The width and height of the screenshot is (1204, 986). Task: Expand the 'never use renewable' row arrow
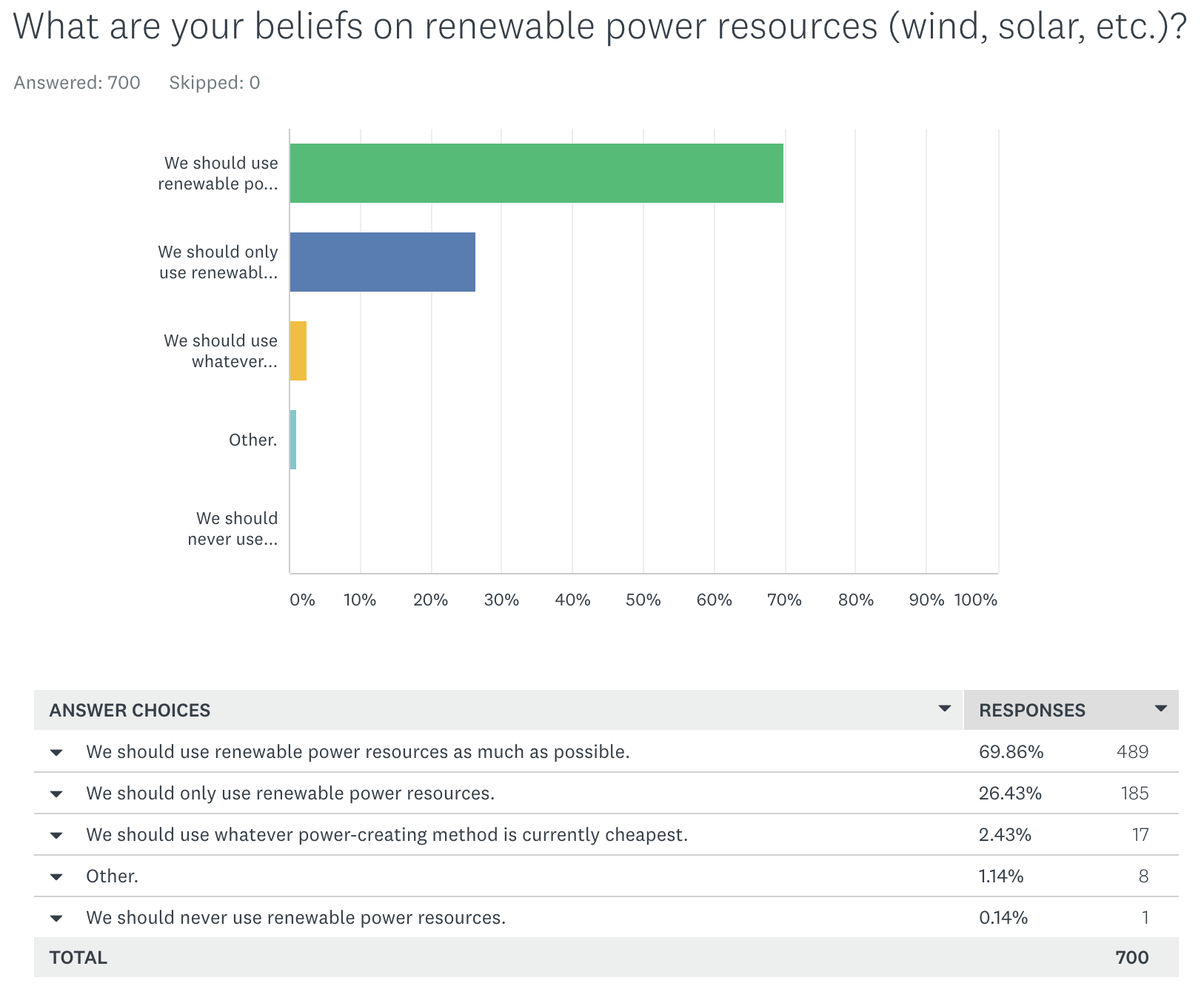56,919
